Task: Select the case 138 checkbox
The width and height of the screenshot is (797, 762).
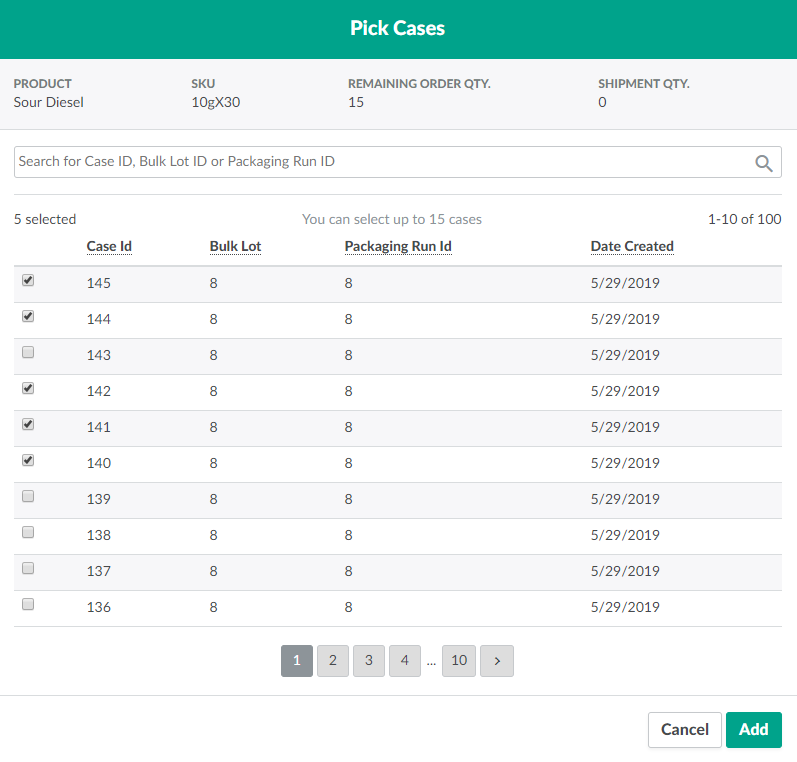Action: (28, 533)
